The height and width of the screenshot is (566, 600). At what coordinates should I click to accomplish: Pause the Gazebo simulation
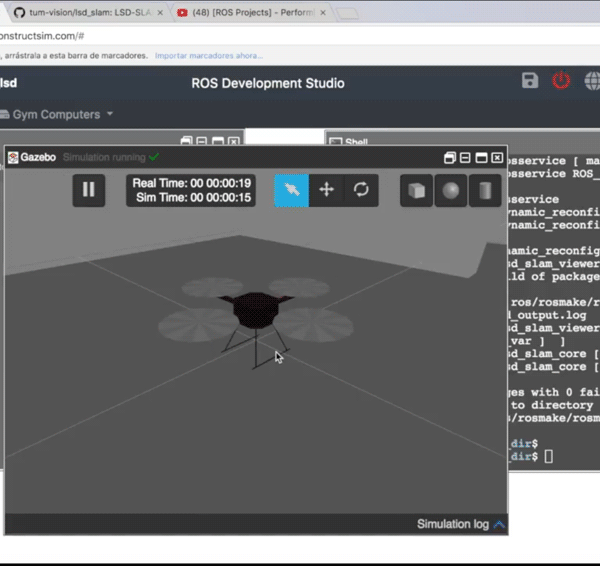(89, 190)
